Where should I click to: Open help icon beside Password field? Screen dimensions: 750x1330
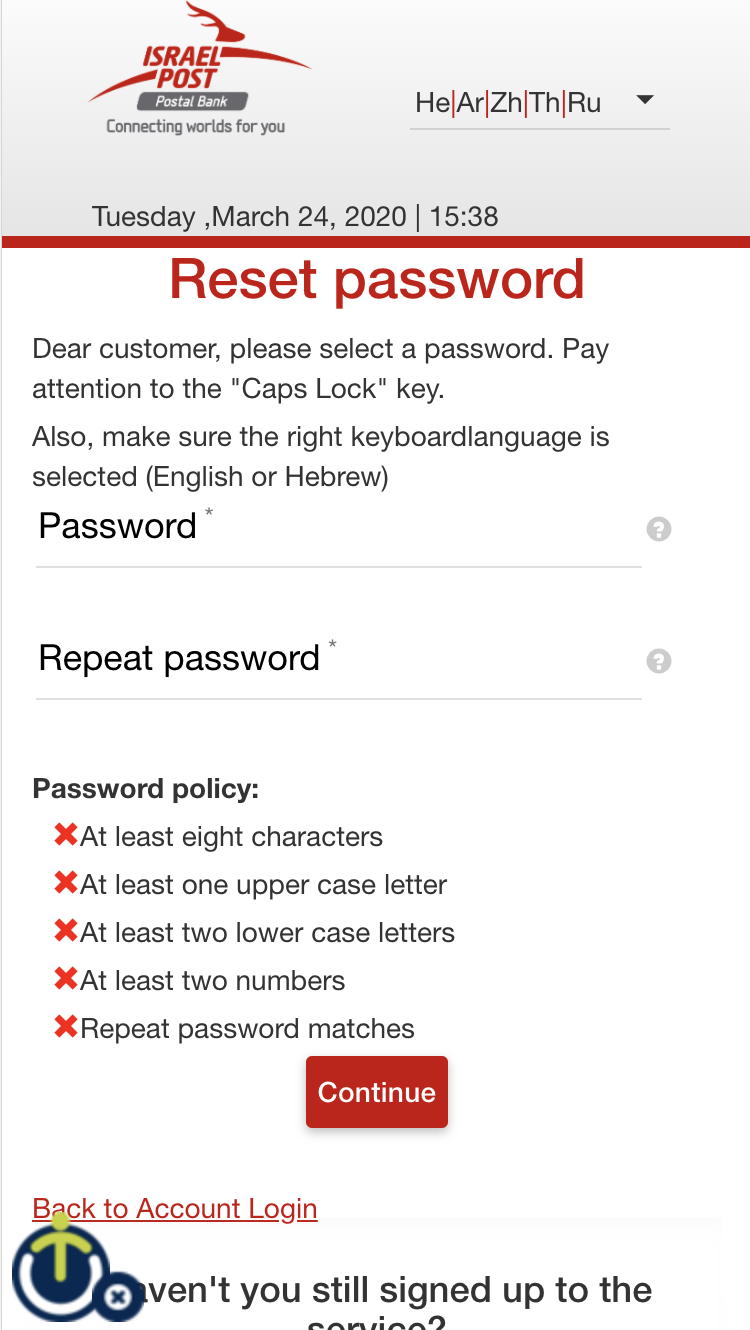pos(658,529)
